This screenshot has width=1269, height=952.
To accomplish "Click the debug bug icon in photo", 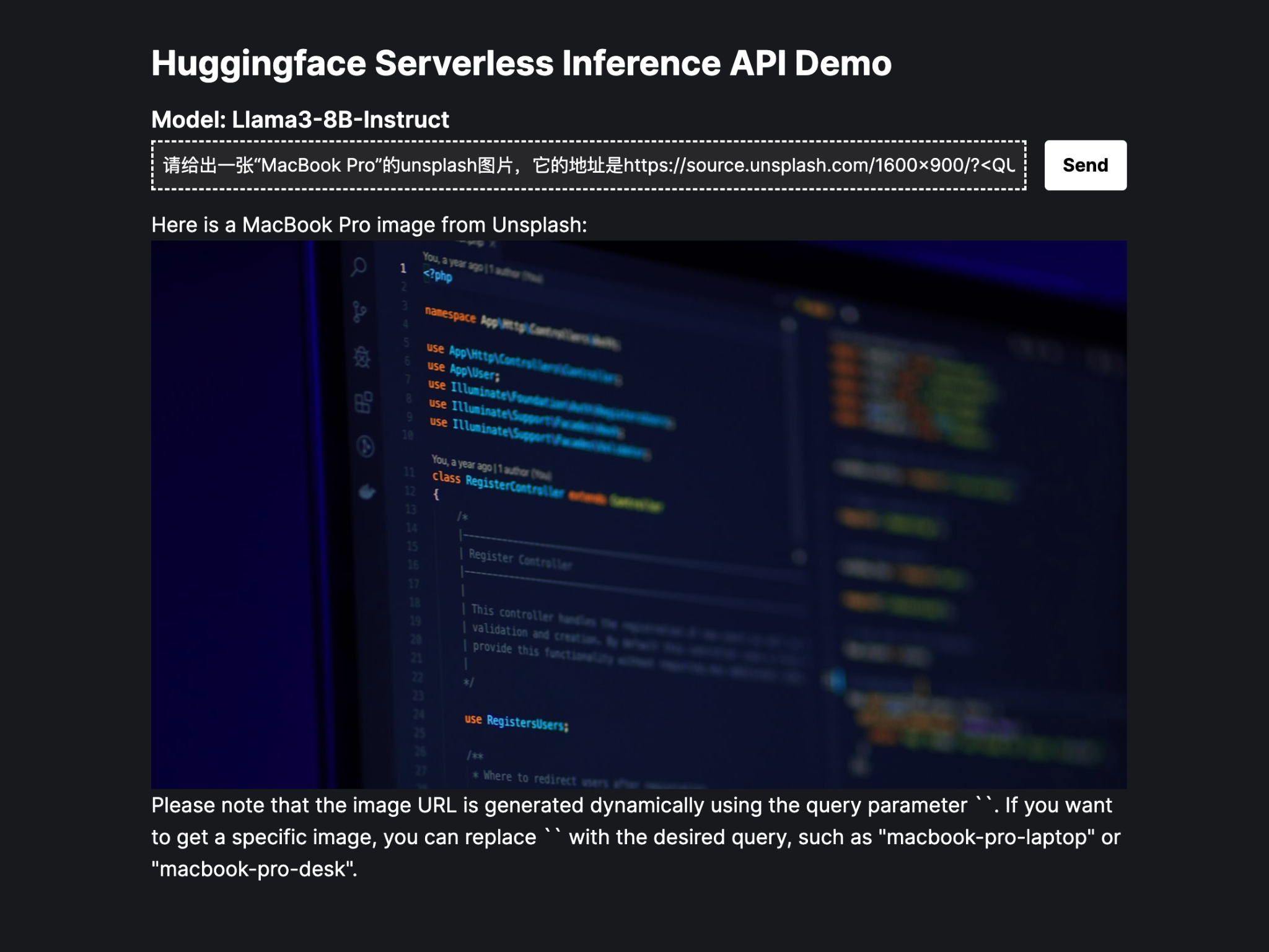I will [362, 357].
